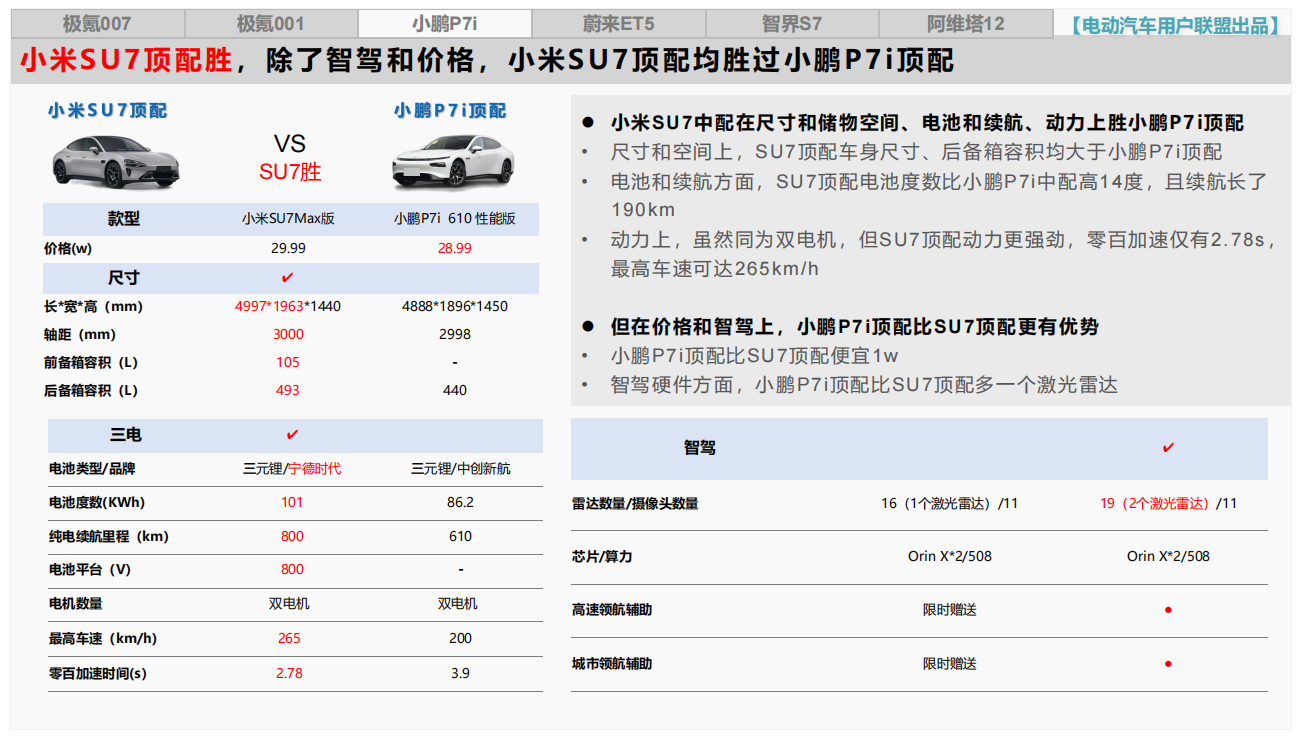Select the 三元锂/宁德时代 battery cell

click(292, 468)
